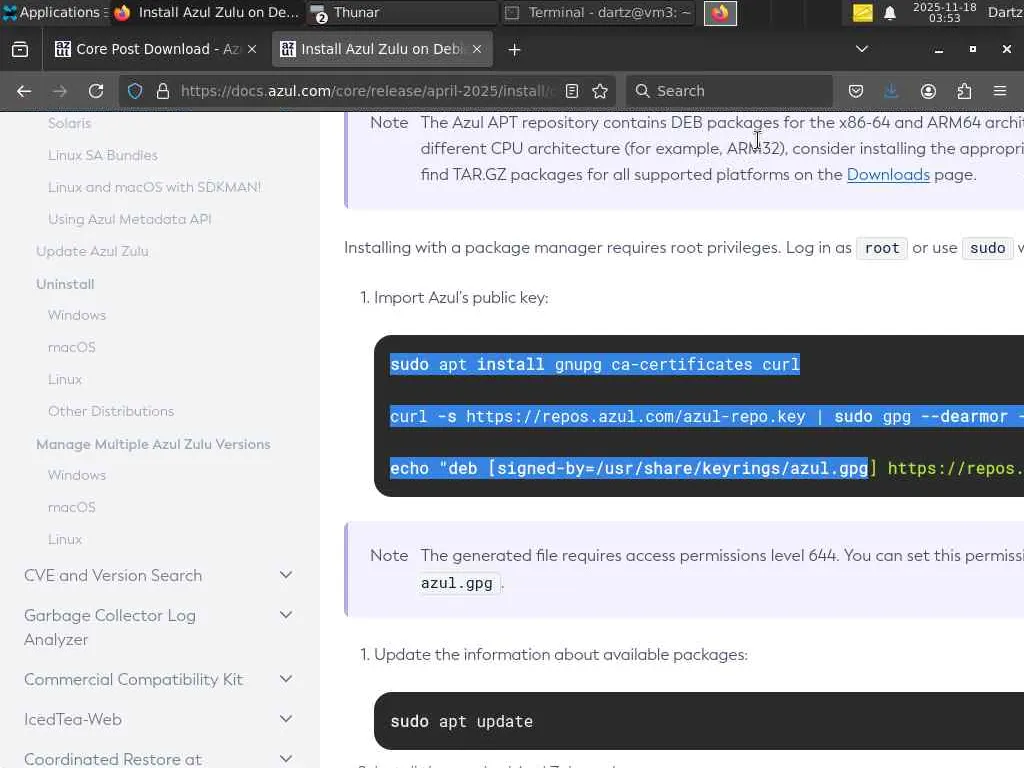Switch to Terminal dartz@vm3 taskbar window
Image resolution: width=1024 pixels, height=768 pixels.
[598, 12]
